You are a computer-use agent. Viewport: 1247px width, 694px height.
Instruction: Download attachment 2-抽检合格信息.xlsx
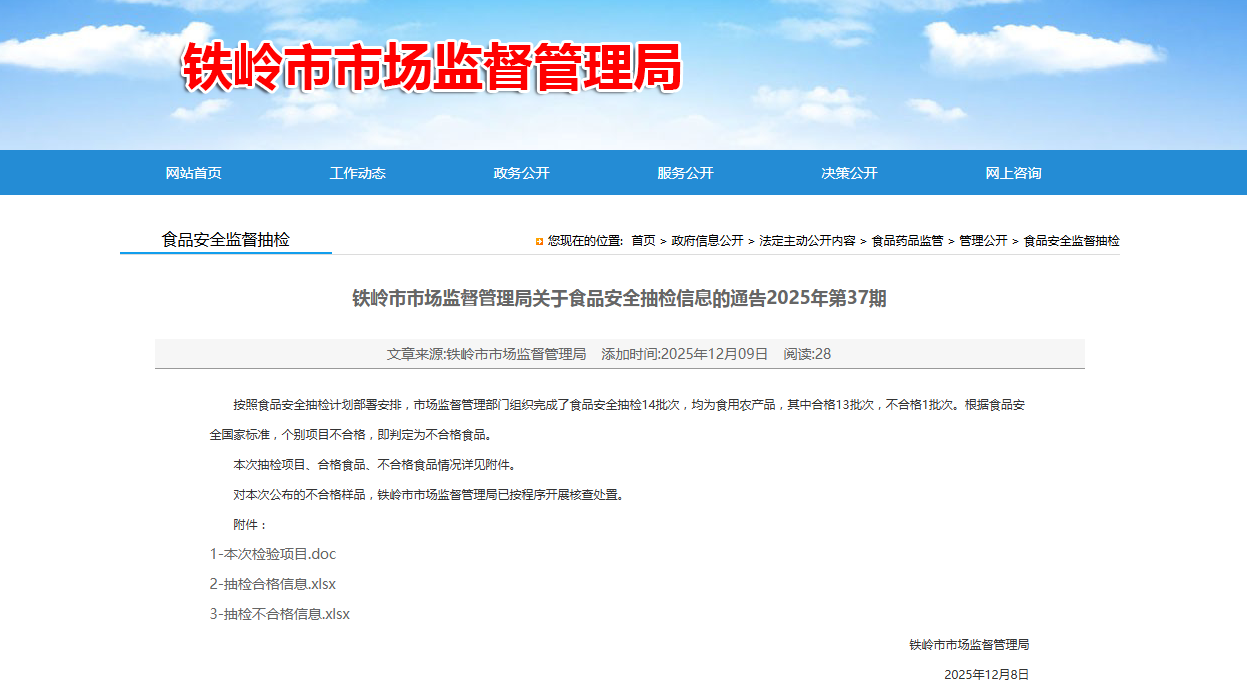point(273,584)
